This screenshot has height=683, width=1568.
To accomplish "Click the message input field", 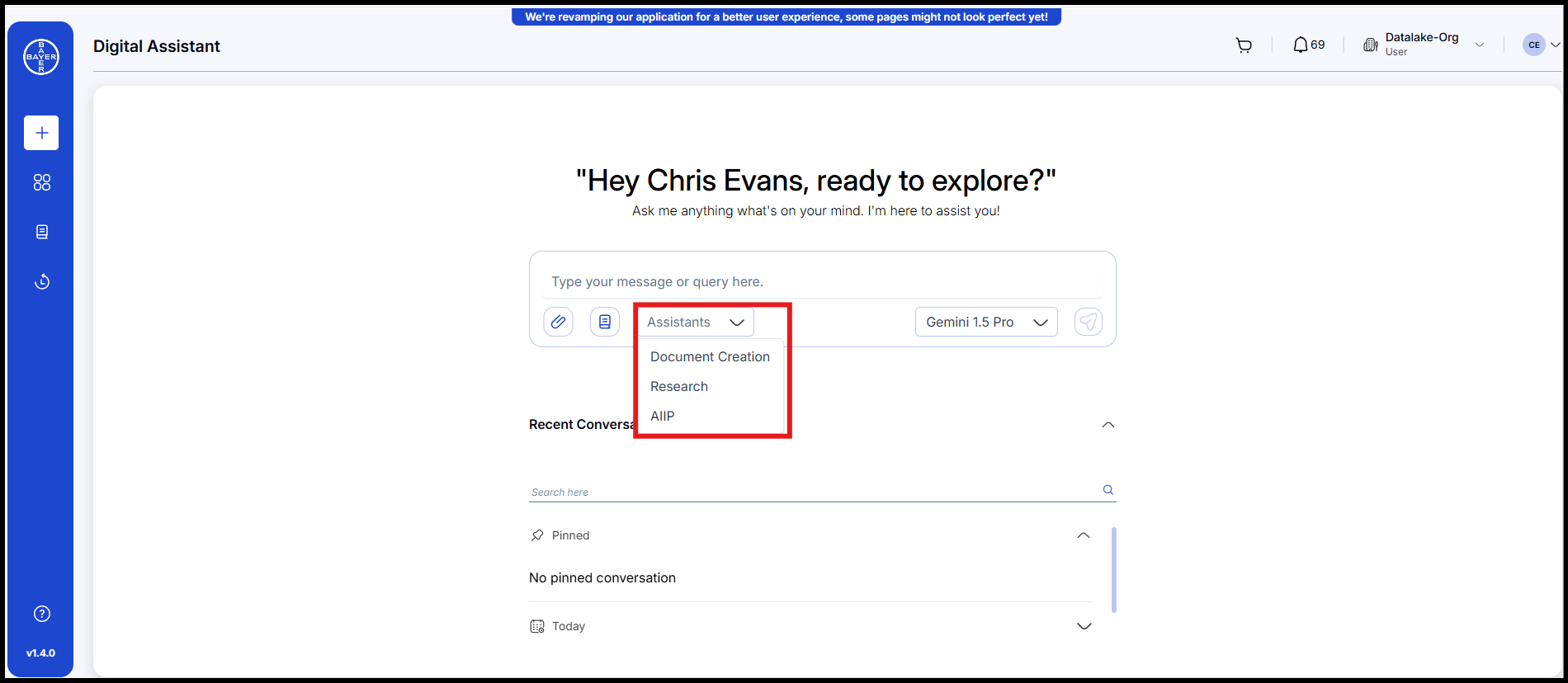I will [823, 282].
